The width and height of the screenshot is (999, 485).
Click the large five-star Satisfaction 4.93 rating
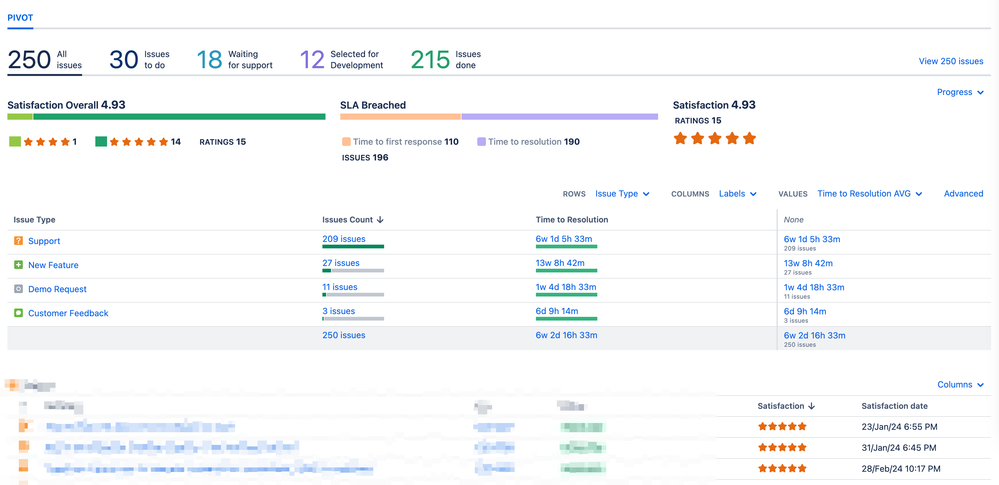coord(715,138)
